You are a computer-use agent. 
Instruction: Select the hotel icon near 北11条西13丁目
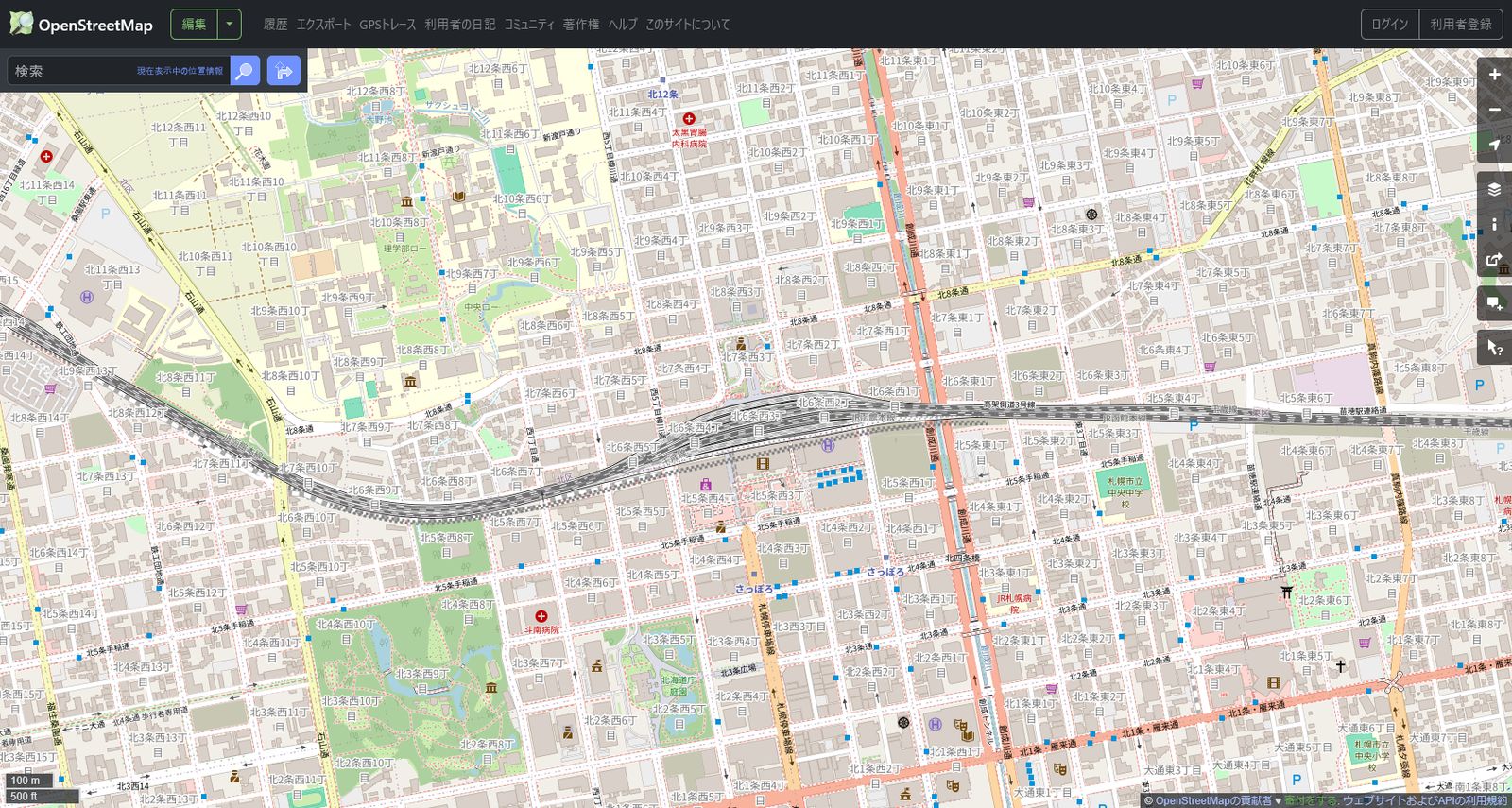pos(87,297)
